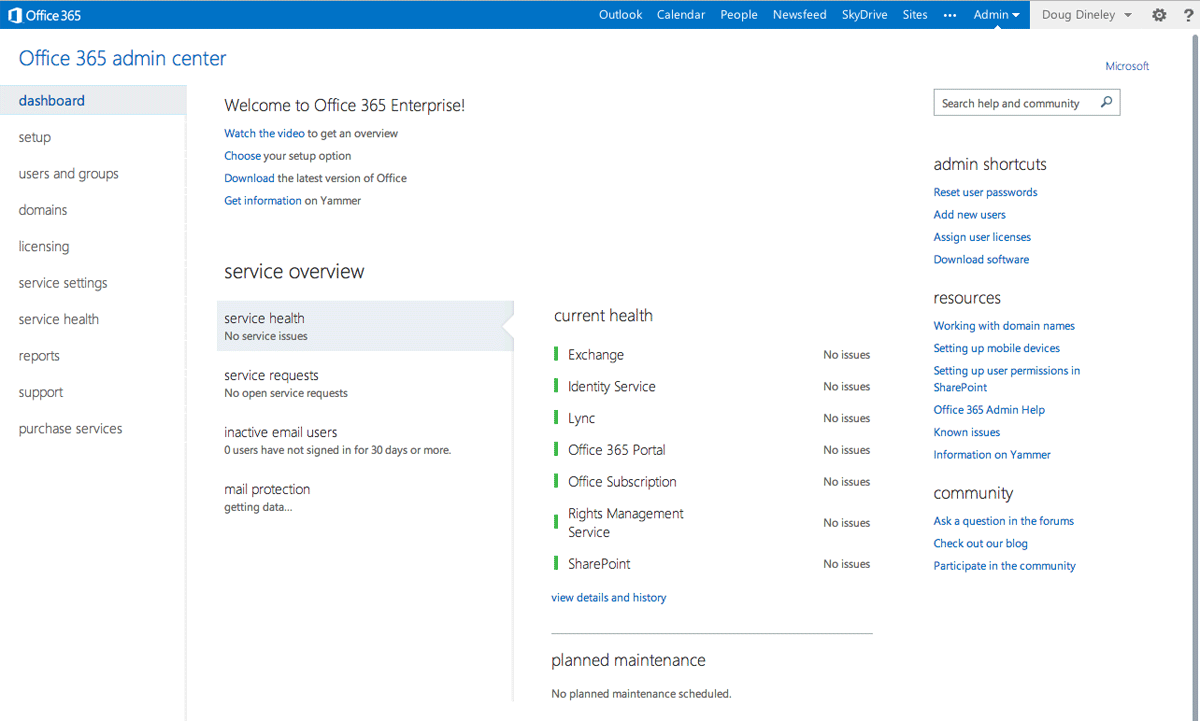The width and height of the screenshot is (1200, 721).
Task: Click the Exchange service health entry
Action: point(596,355)
